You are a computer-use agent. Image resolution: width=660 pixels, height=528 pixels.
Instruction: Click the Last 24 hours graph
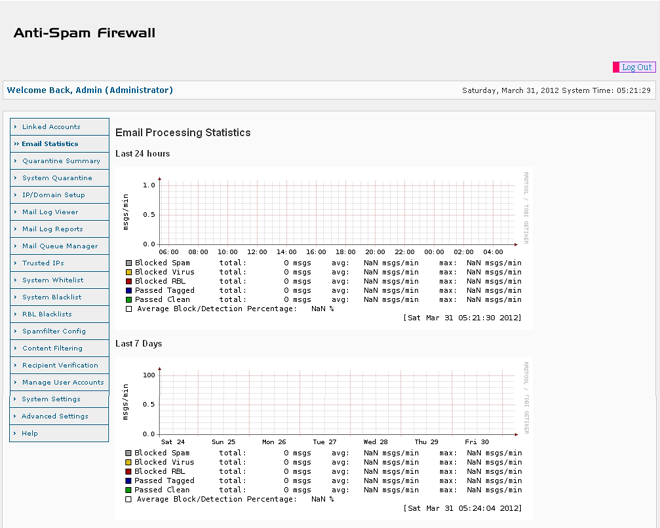(324, 248)
